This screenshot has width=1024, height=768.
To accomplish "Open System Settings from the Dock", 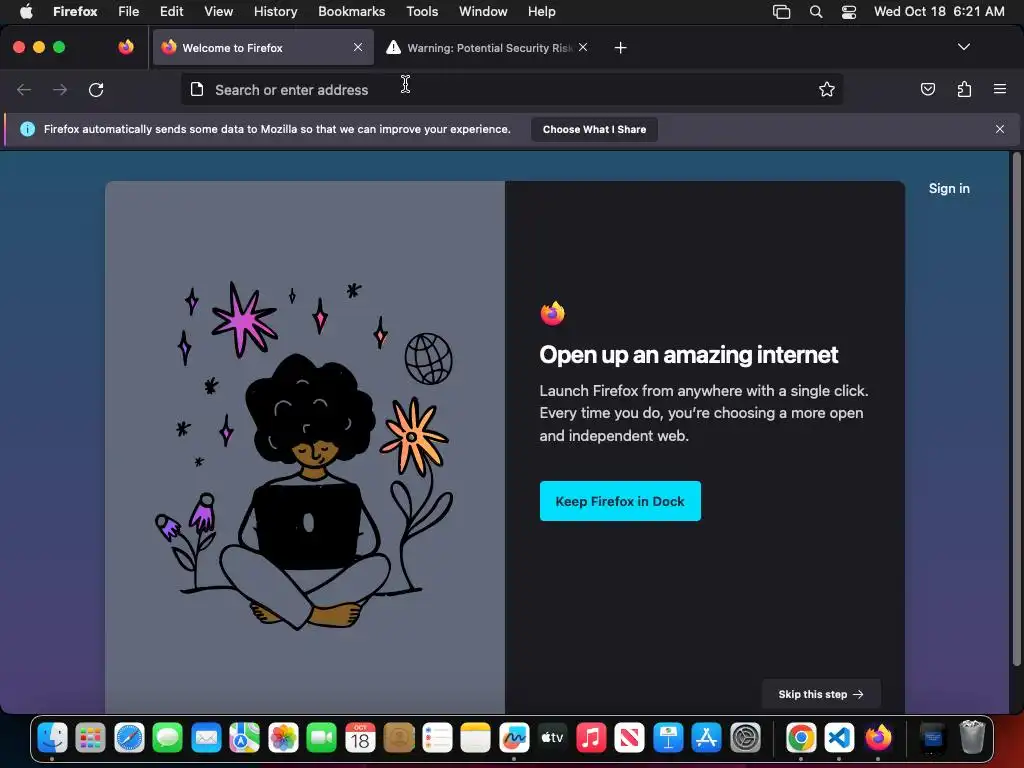I will click(x=745, y=738).
